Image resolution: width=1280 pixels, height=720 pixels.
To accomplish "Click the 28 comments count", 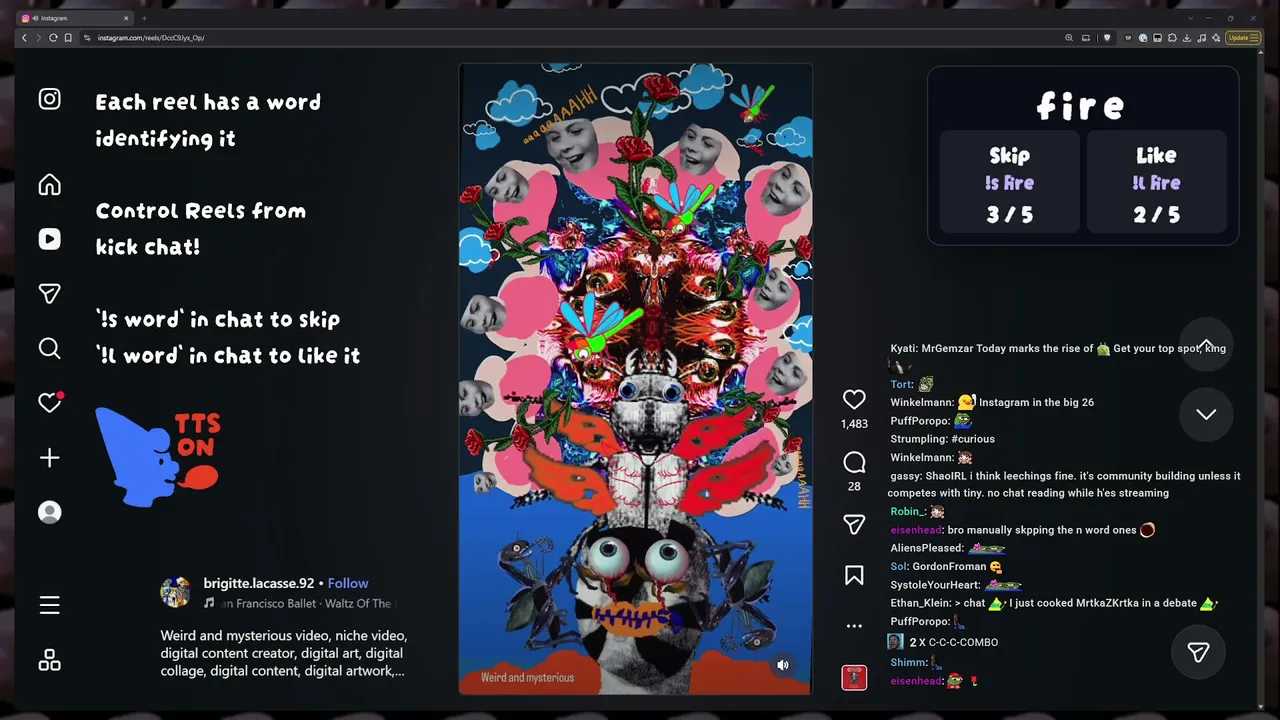I will (854, 487).
